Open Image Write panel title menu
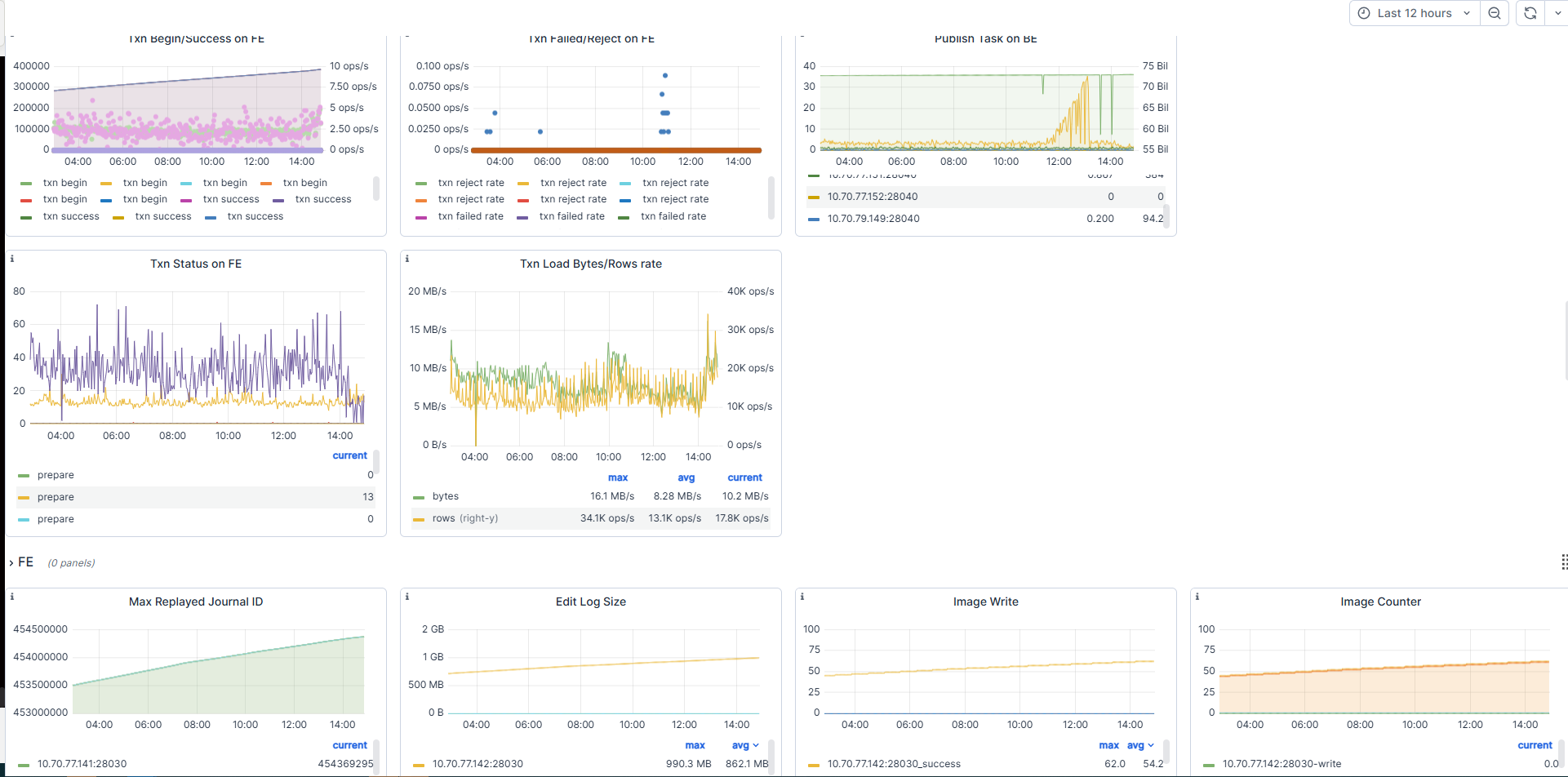The image size is (1568, 777). 986,602
